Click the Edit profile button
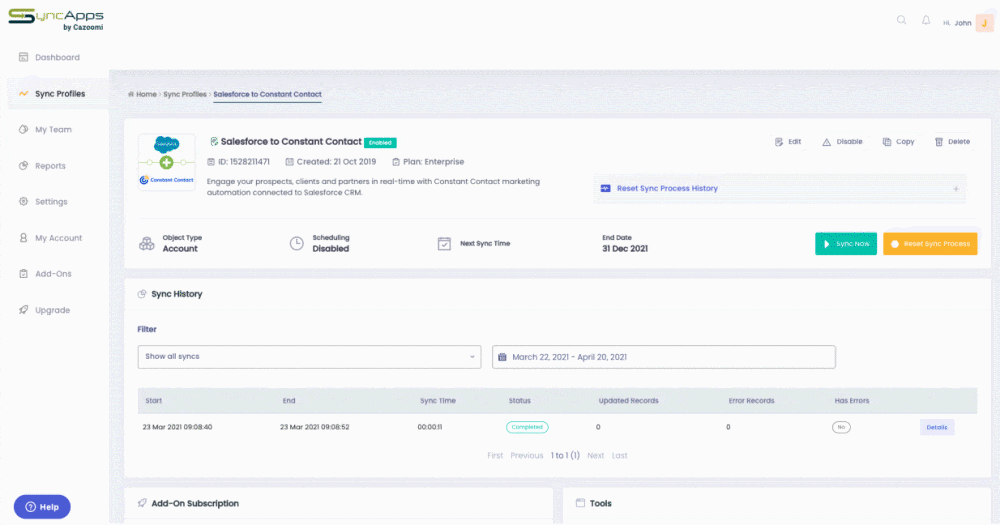Viewport: 1000px width, 525px height. tap(788, 142)
